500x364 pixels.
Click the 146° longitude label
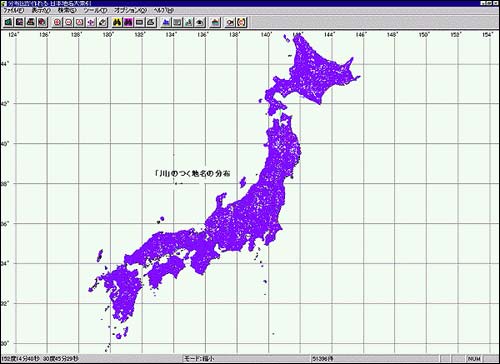(361, 34)
